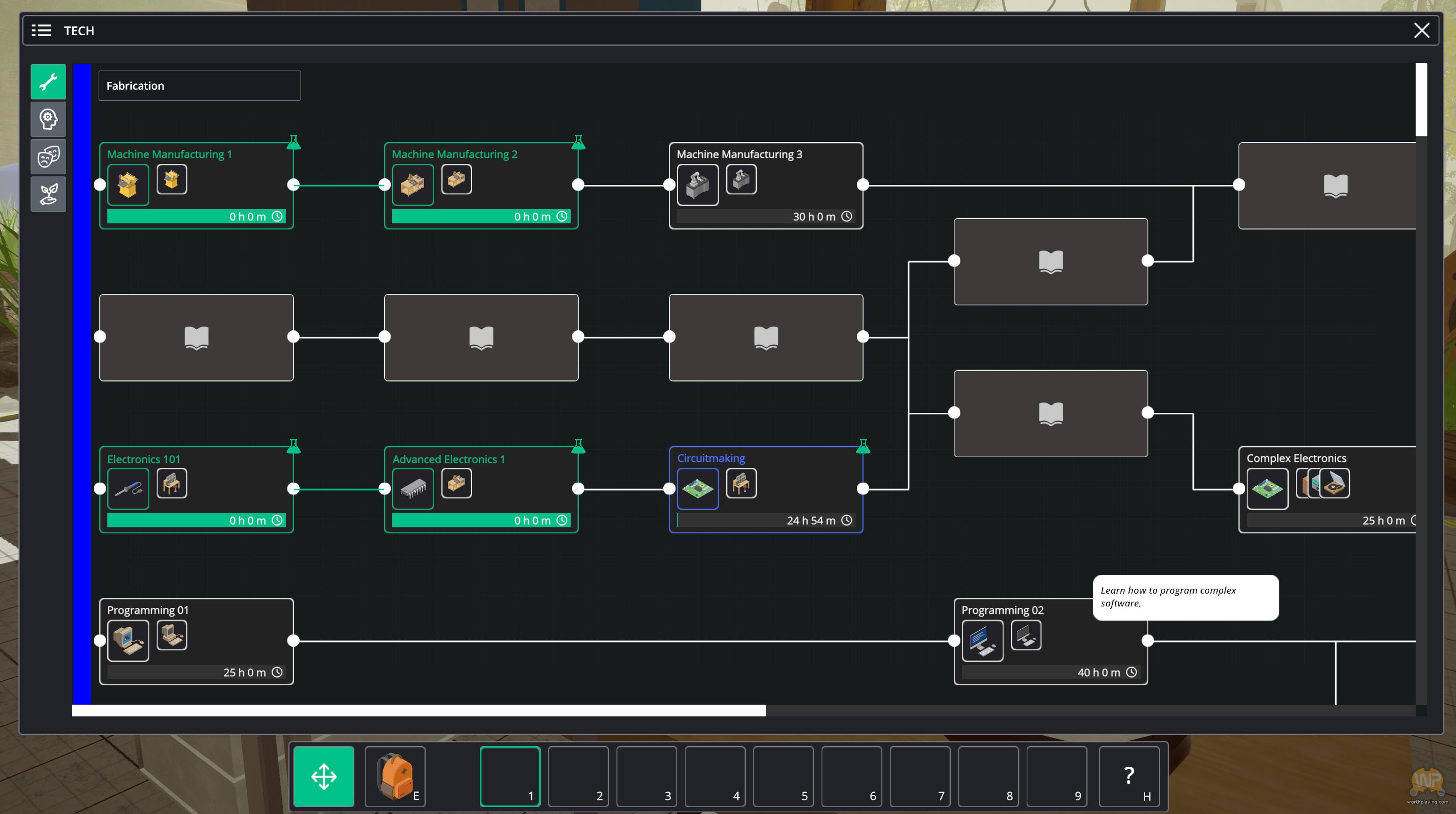Select the theater masks category icon
This screenshot has width=1456, height=814.
(x=48, y=157)
